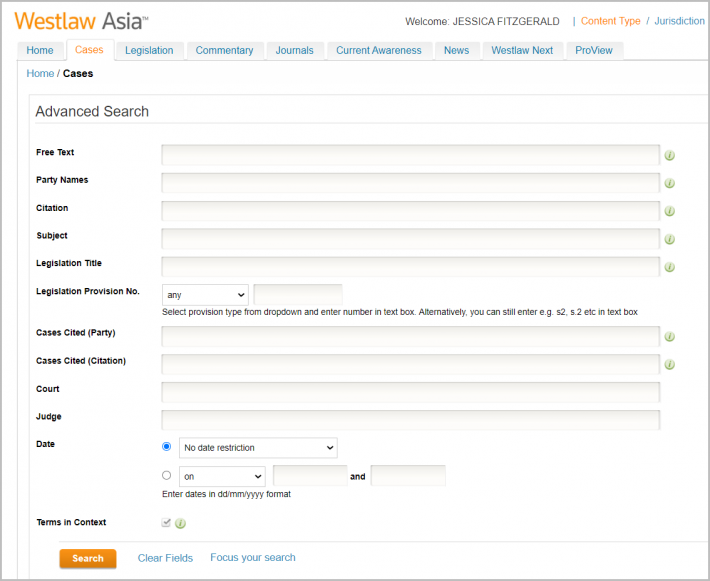The image size is (710, 581).
Task: Open the 'on' date operator dropdown
Action: (x=222, y=476)
